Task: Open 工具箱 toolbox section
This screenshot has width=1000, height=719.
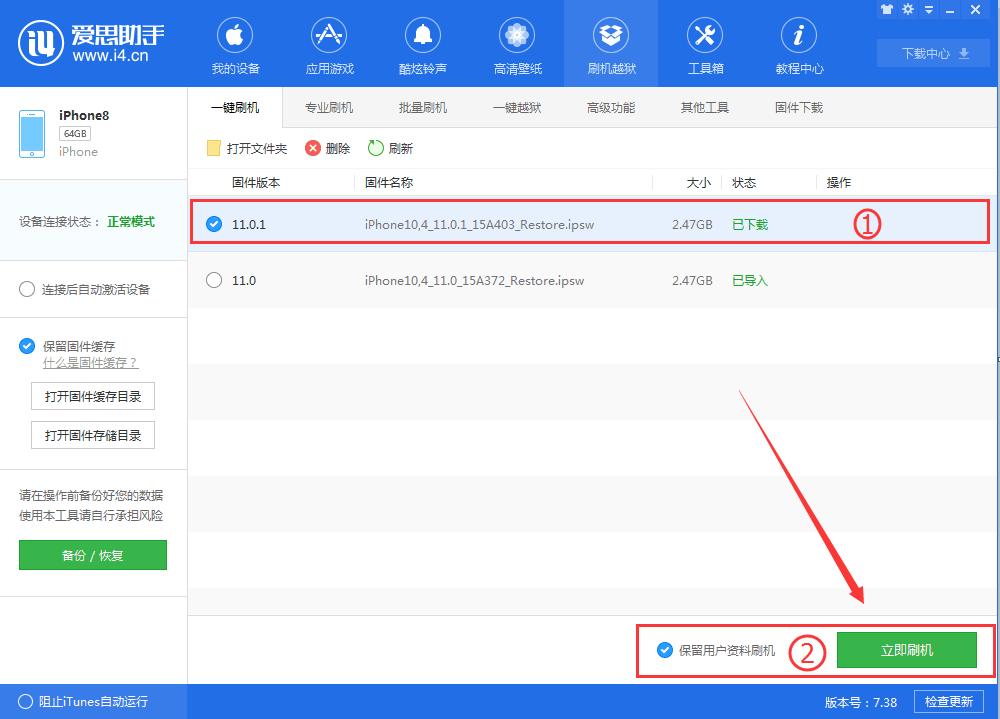Action: [x=705, y=45]
